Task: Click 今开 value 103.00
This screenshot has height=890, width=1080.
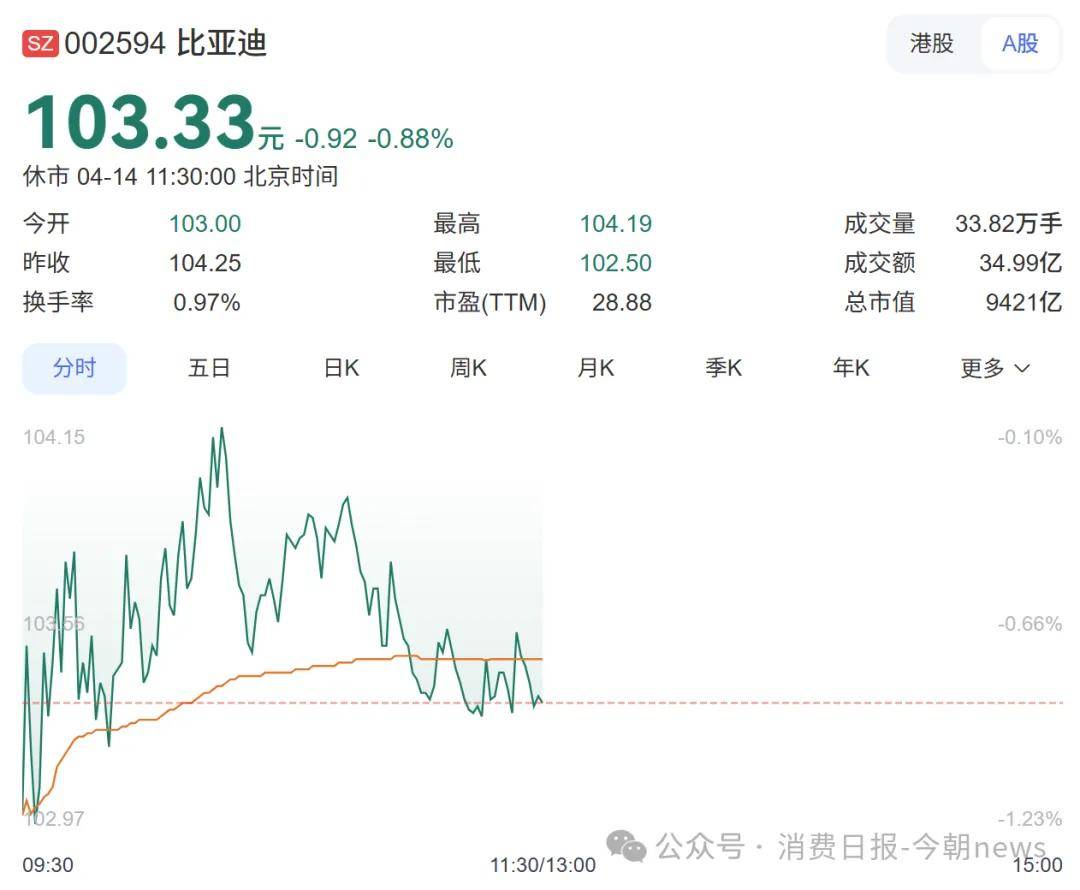Action: pos(205,224)
